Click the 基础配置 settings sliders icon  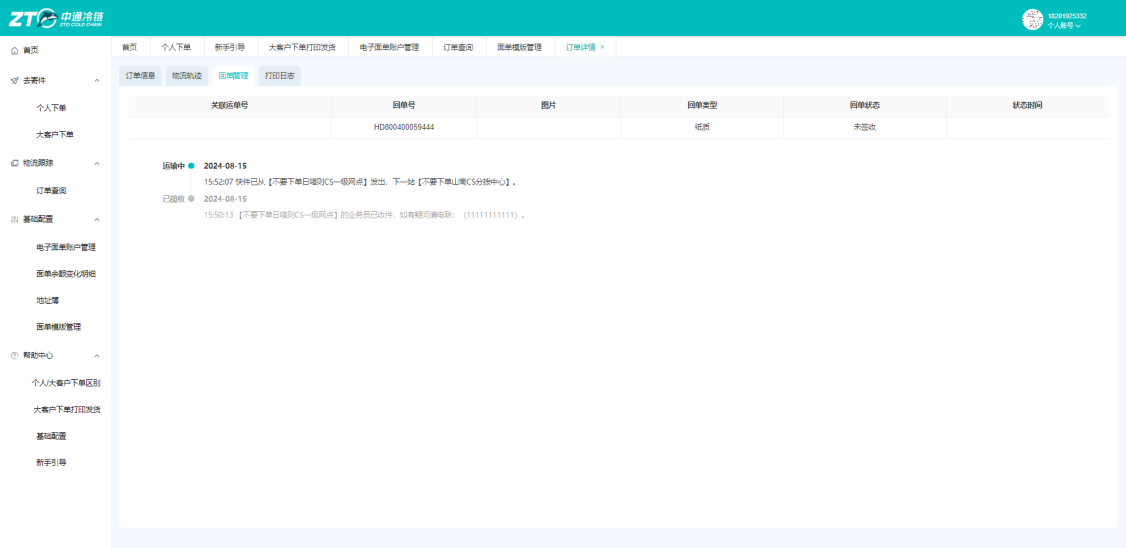(14, 219)
